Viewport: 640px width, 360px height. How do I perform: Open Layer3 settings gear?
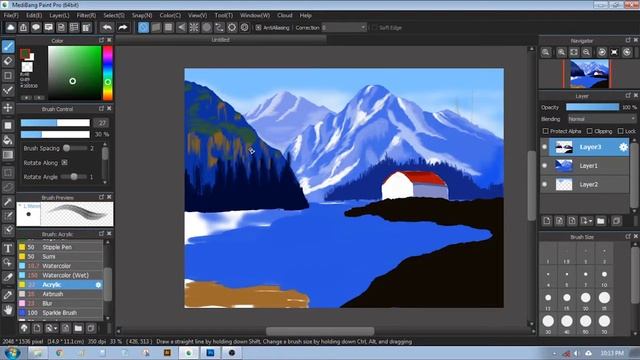pos(623,147)
